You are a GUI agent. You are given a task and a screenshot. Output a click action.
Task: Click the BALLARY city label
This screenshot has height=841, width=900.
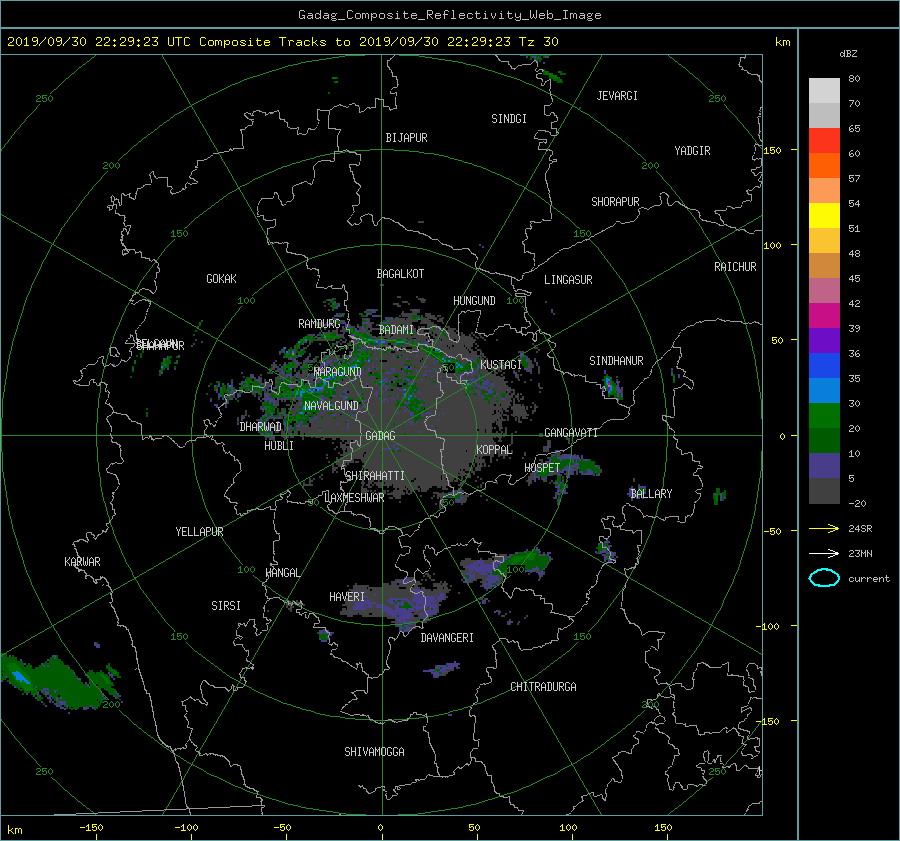[x=651, y=494]
